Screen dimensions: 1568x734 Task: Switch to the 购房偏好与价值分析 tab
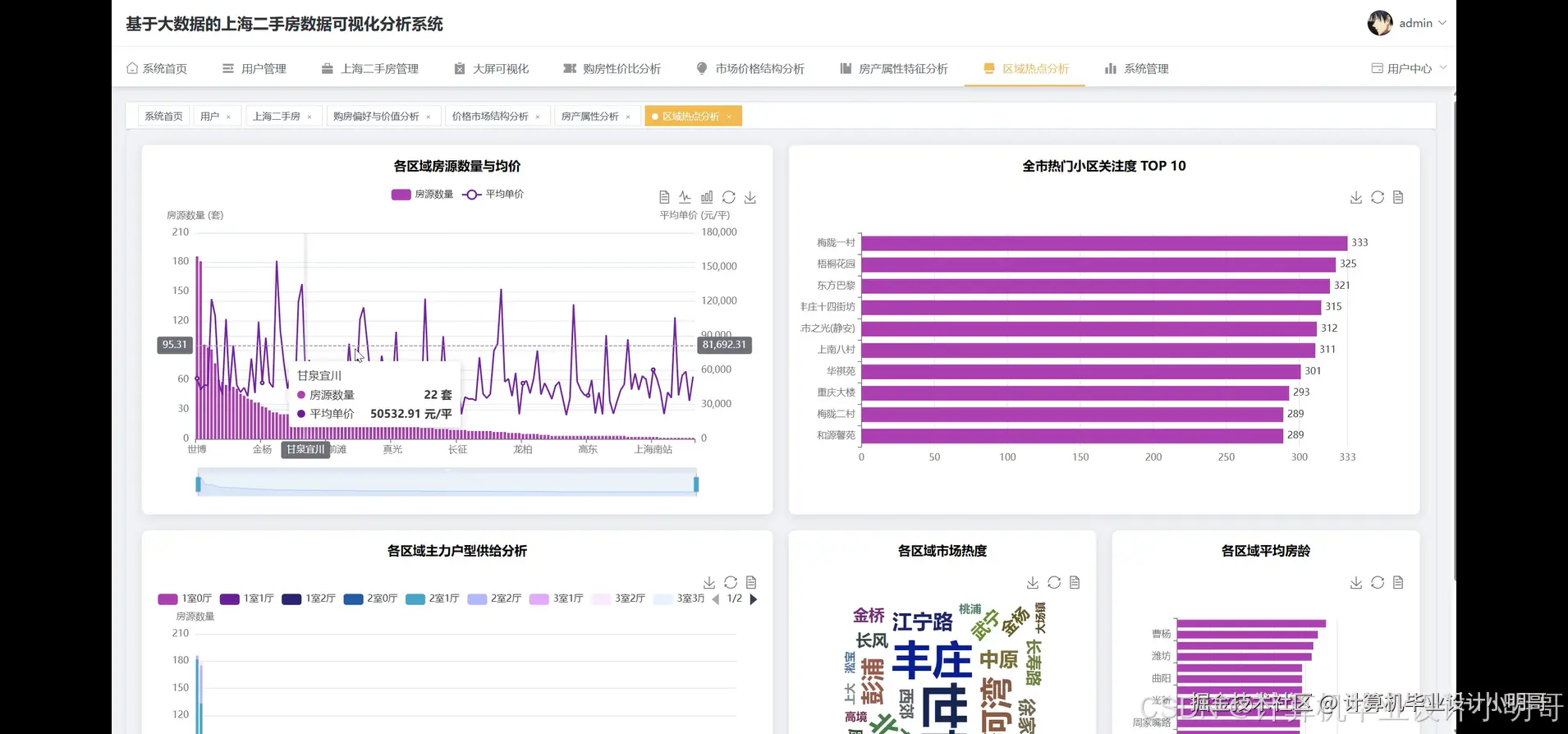[x=383, y=117]
